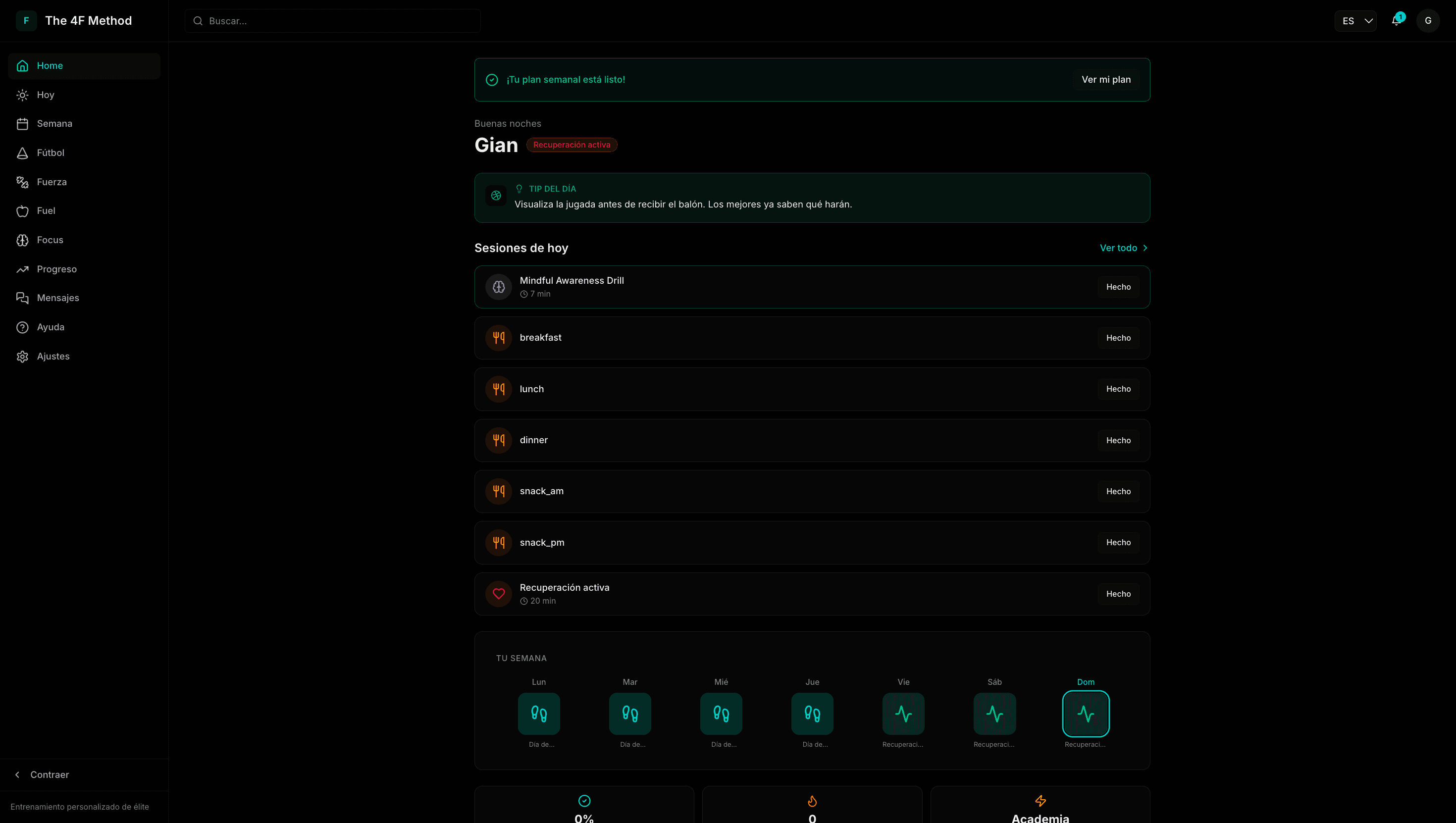The height and width of the screenshot is (823, 1456).
Task: Select Friday's recovery pulse icon
Action: (903, 714)
